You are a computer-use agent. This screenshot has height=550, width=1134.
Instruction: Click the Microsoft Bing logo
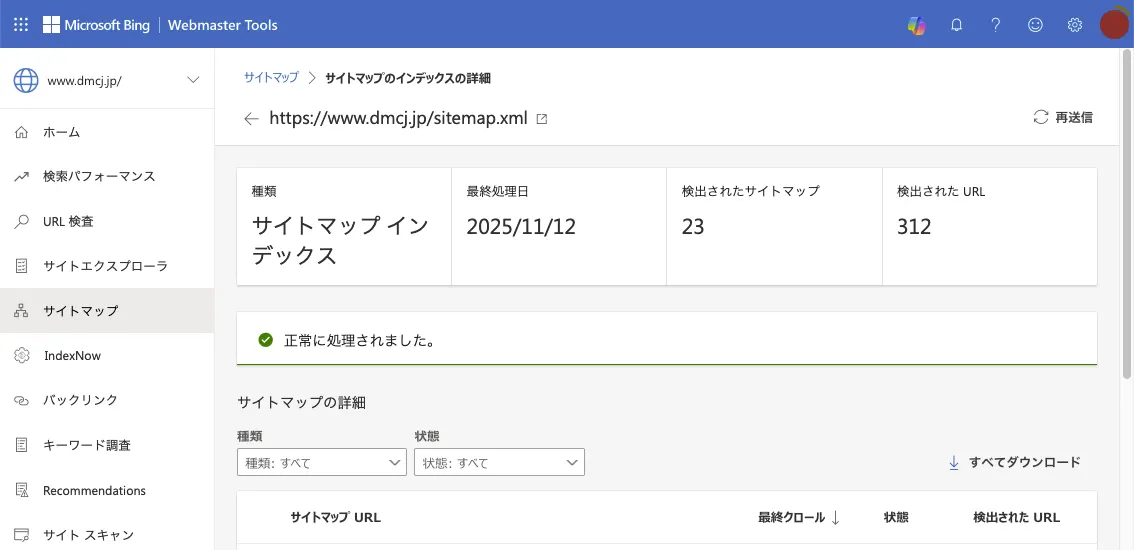tap(96, 25)
